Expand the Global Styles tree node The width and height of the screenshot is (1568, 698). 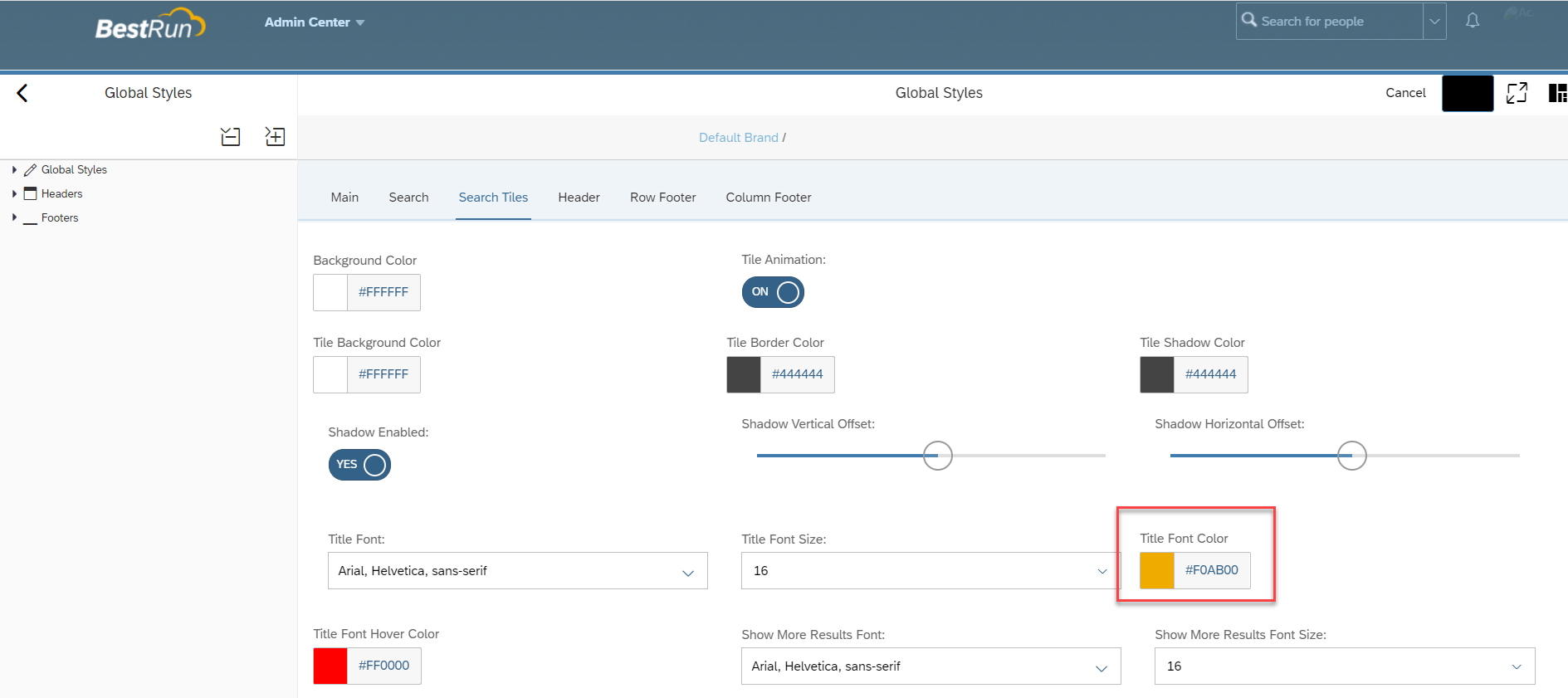[x=14, y=169]
